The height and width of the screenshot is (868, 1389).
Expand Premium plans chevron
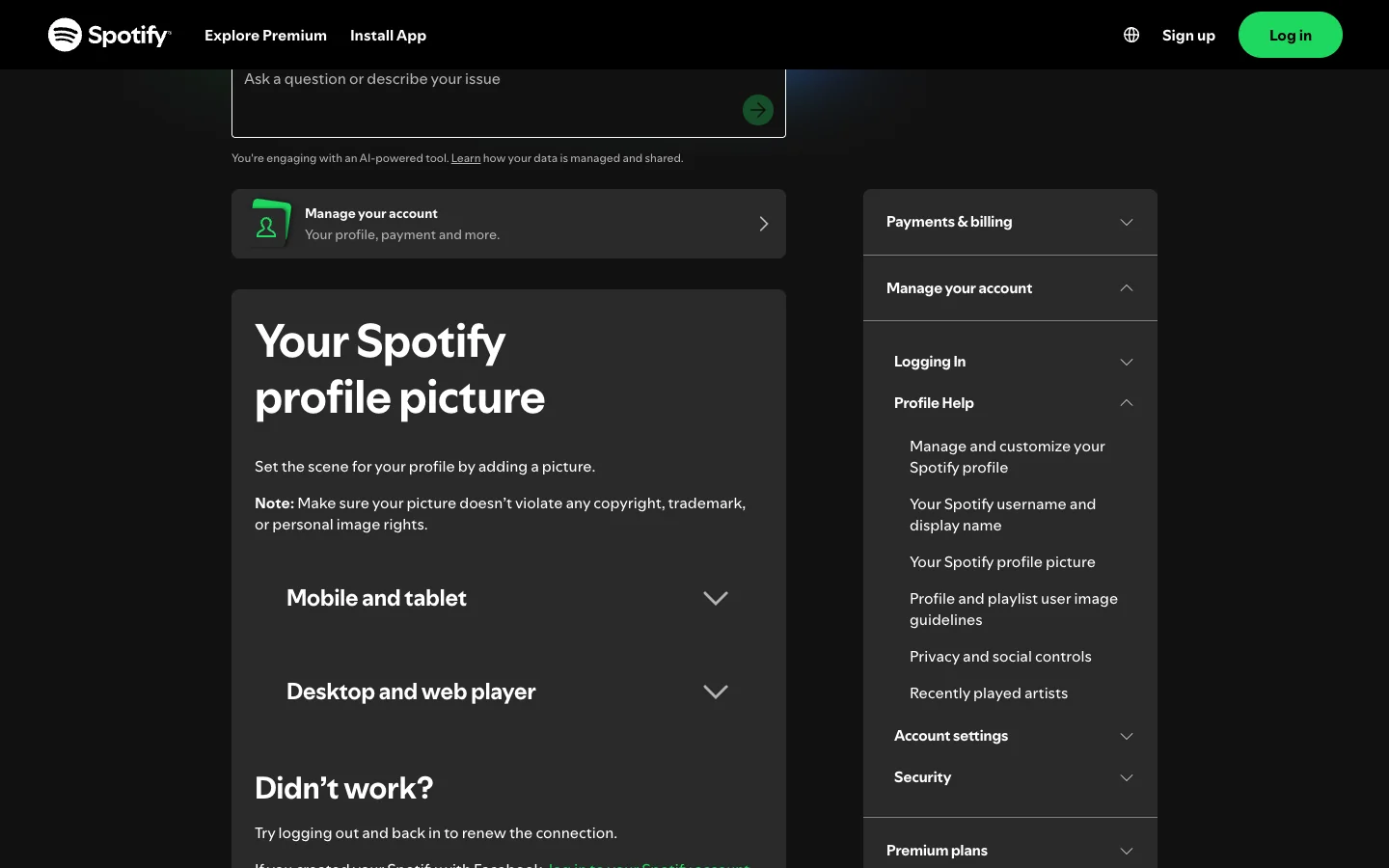(1126, 851)
